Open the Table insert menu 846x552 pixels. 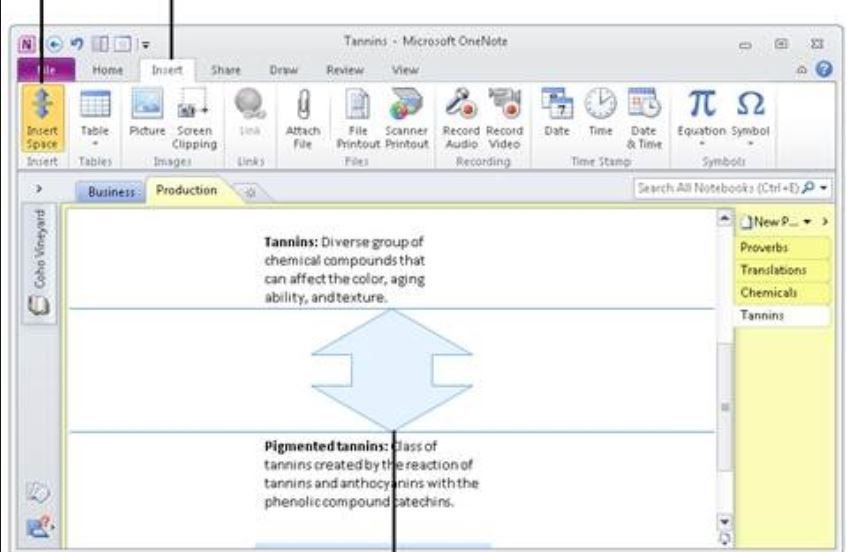95,118
